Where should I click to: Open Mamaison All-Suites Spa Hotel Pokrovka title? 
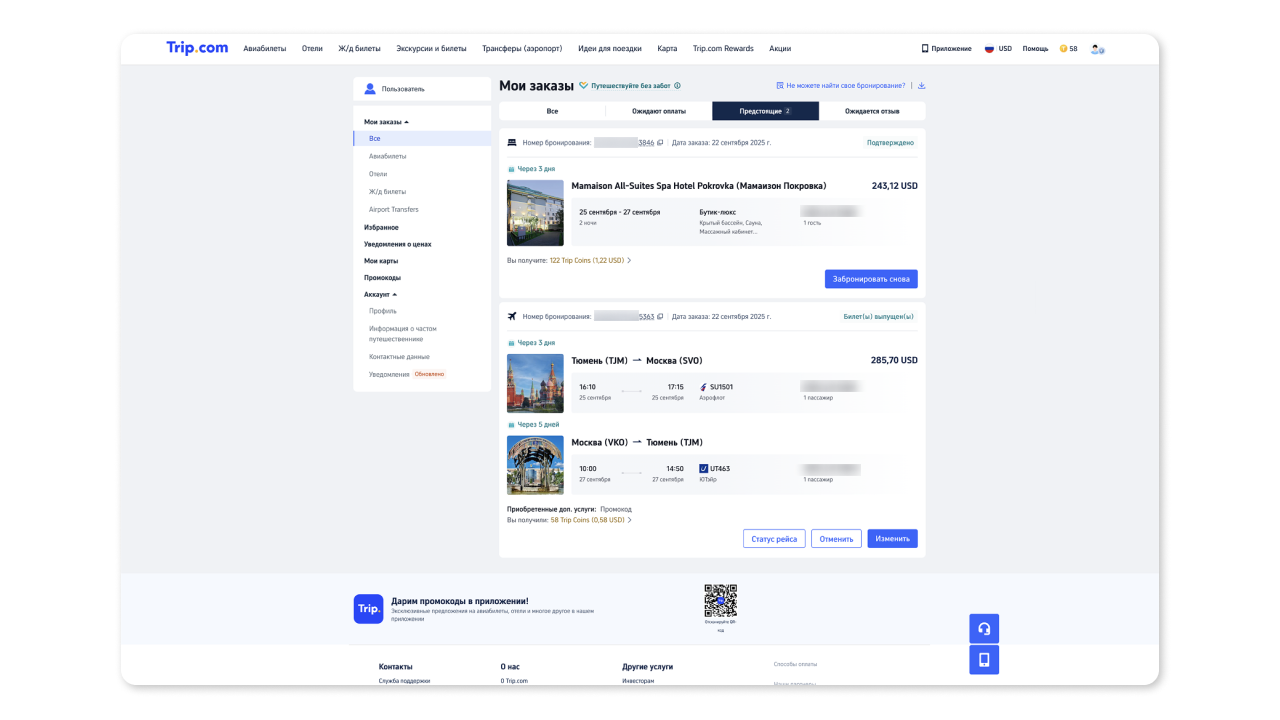pos(699,186)
